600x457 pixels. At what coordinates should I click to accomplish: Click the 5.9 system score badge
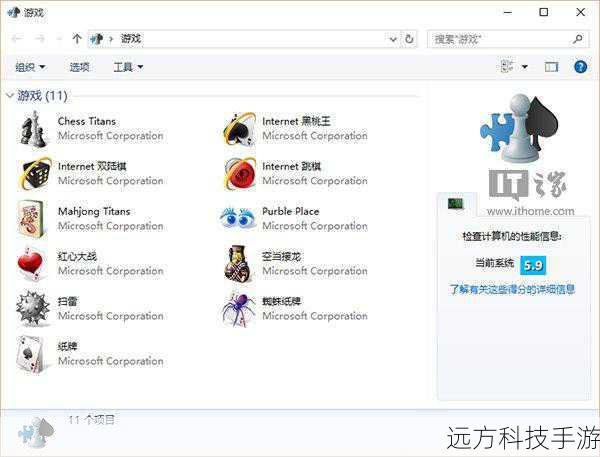pyautogui.click(x=533, y=265)
